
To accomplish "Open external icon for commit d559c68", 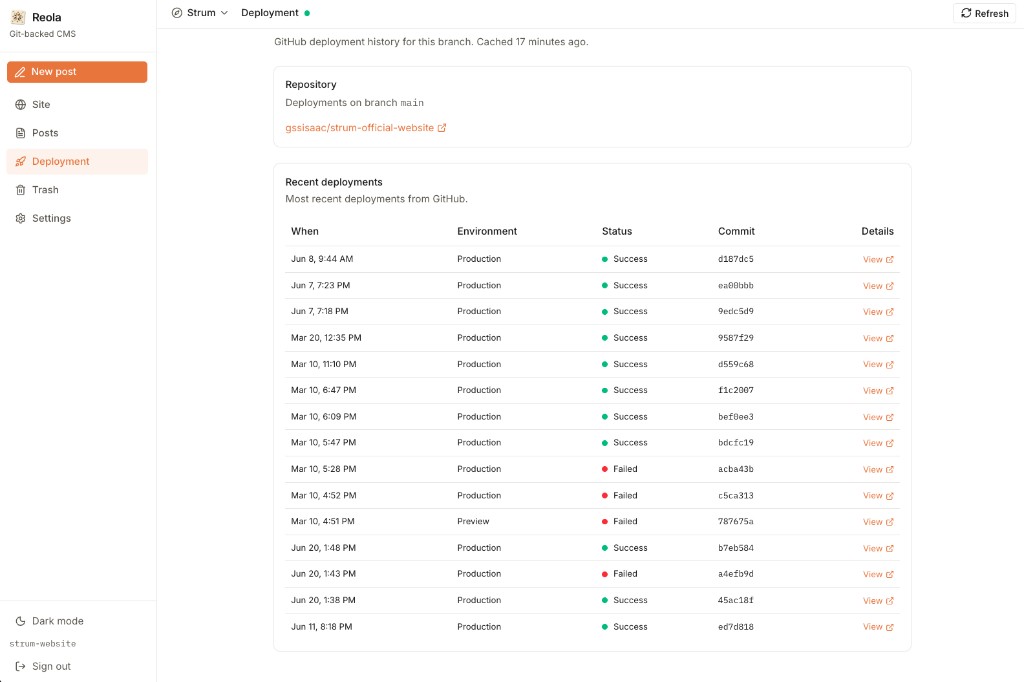I will coord(889,365).
